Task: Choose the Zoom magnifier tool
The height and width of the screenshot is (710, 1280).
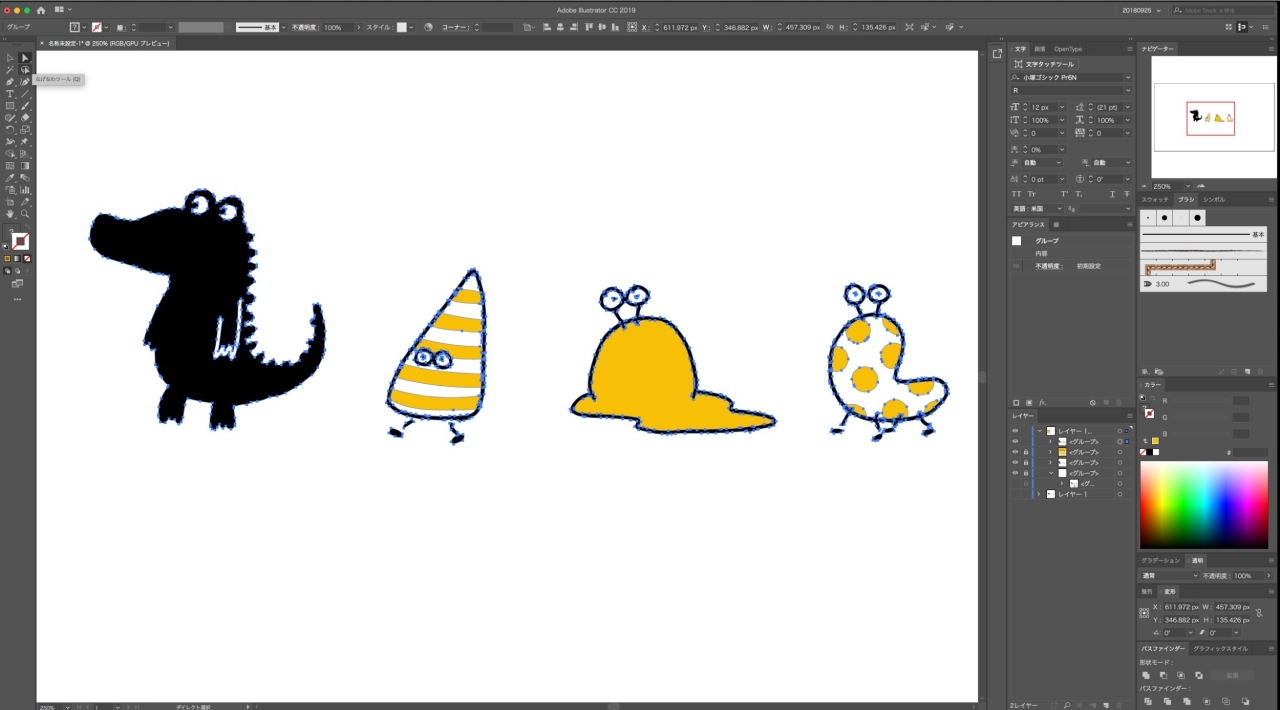Action: coord(25,214)
